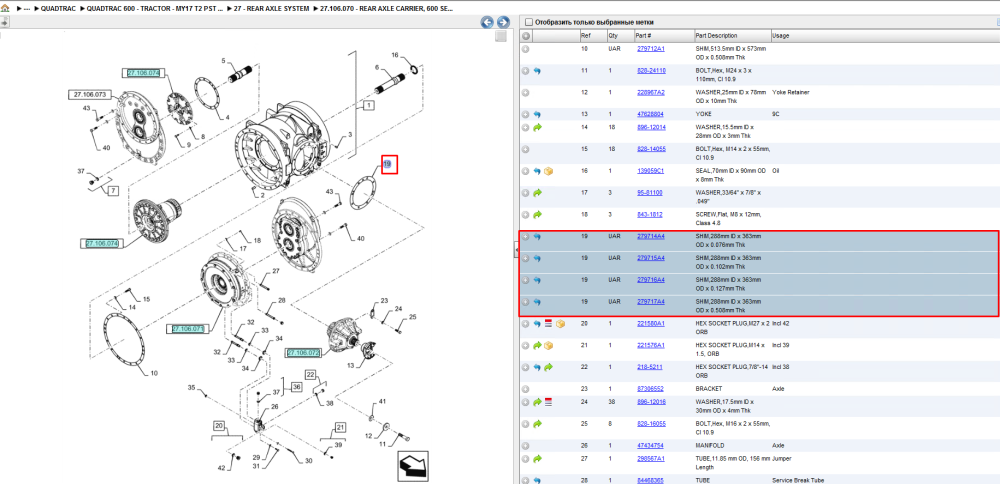Click the blue arrow icon for YOKE 47628804

537,114
